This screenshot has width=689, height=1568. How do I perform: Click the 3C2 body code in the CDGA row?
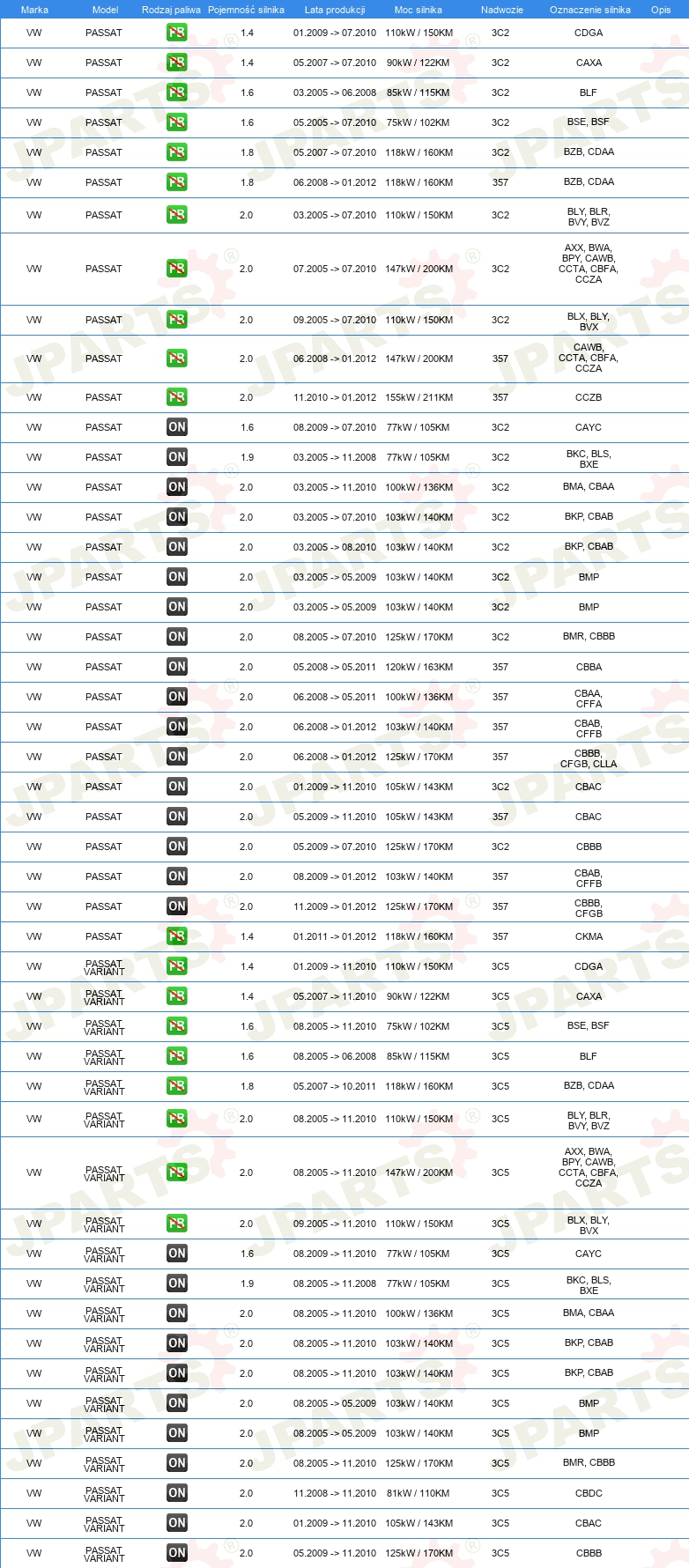point(500,33)
